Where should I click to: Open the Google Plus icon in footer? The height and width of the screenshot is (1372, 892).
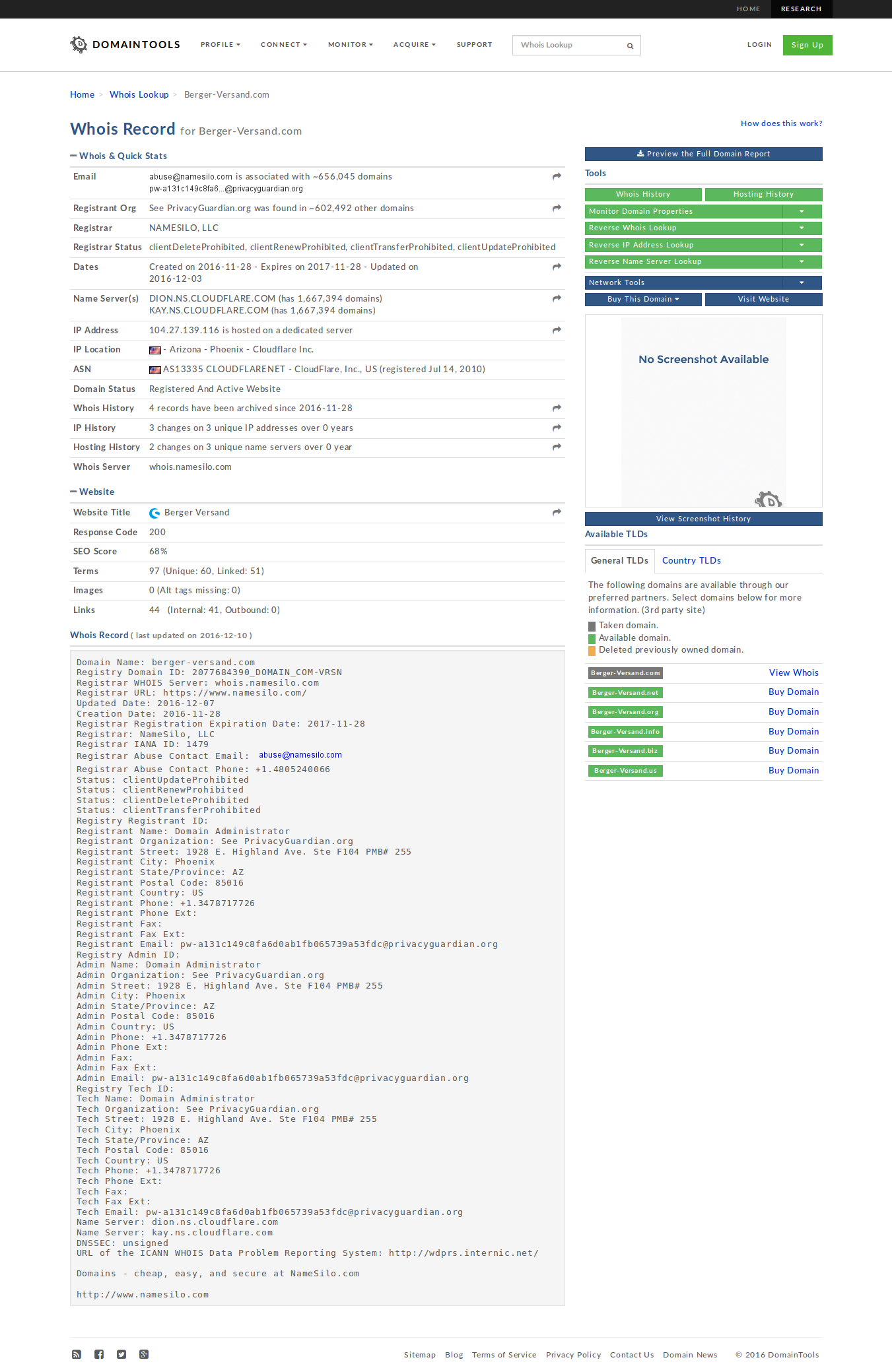tap(144, 1354)
